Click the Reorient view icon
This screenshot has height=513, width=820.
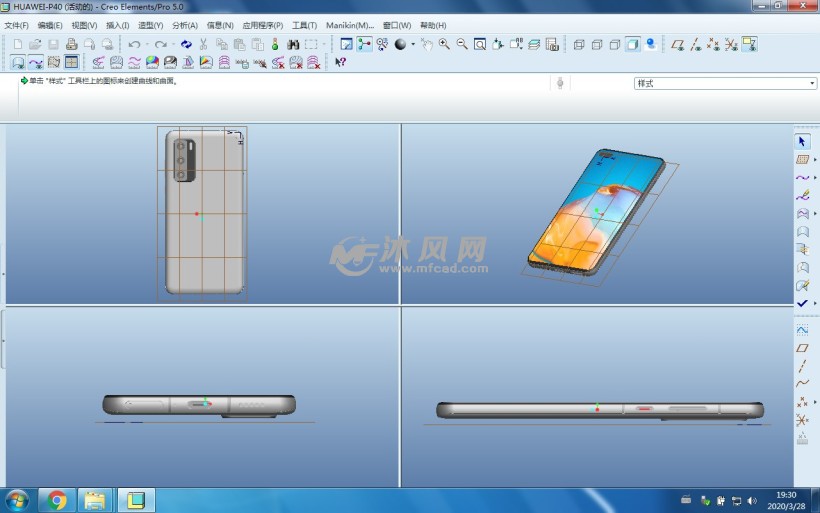pyautogui.click(x=498, y=44)
